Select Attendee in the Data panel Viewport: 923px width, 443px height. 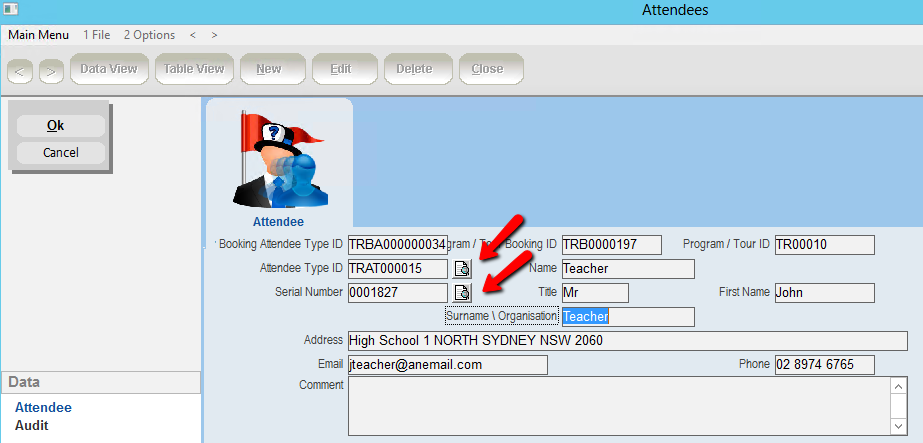tap(43, 408)
